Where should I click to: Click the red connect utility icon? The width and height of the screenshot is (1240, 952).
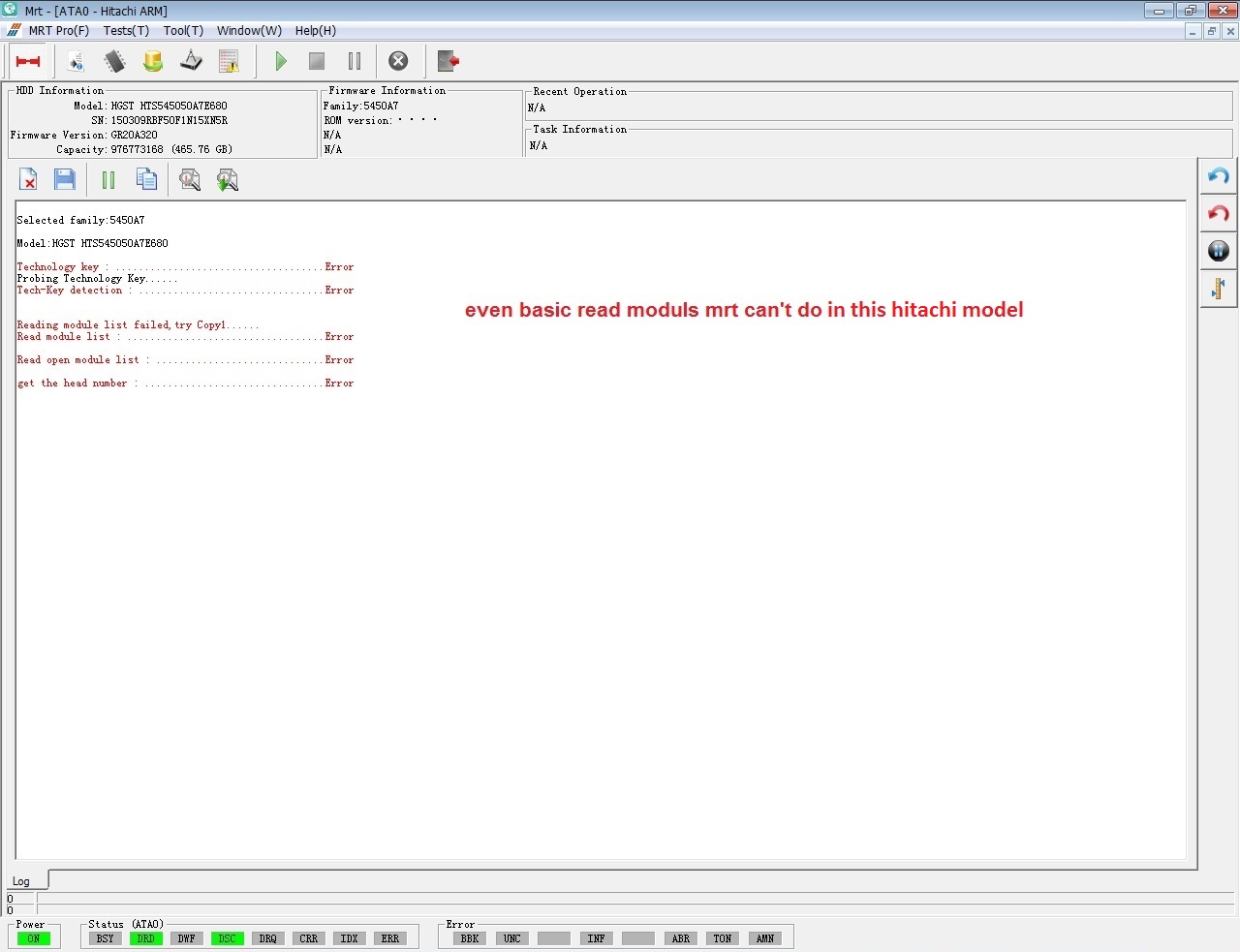(28, 61)
